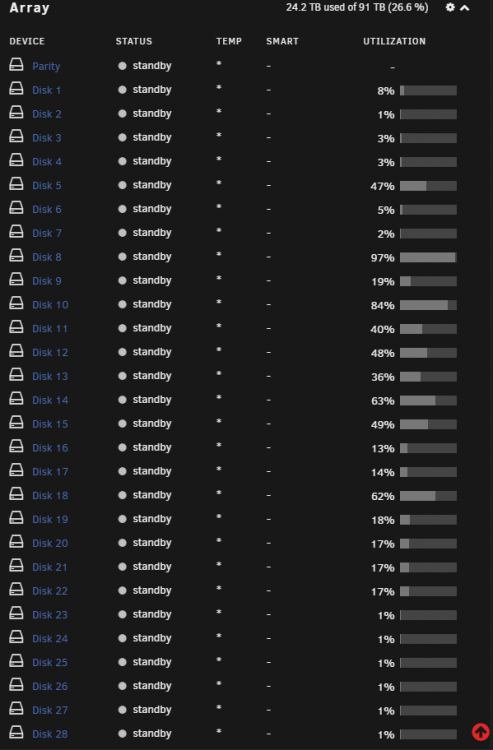Click the Parity drive icon
The width and height of the screenshot is (493, 750).
pyautogui.click(x=16, y=65)
